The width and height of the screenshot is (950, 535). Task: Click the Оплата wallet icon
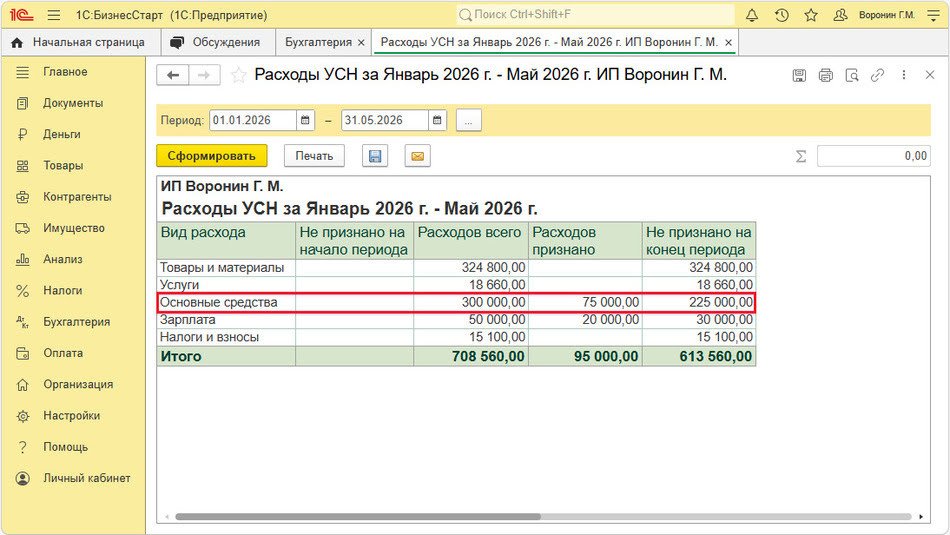[x=22, y=353]
